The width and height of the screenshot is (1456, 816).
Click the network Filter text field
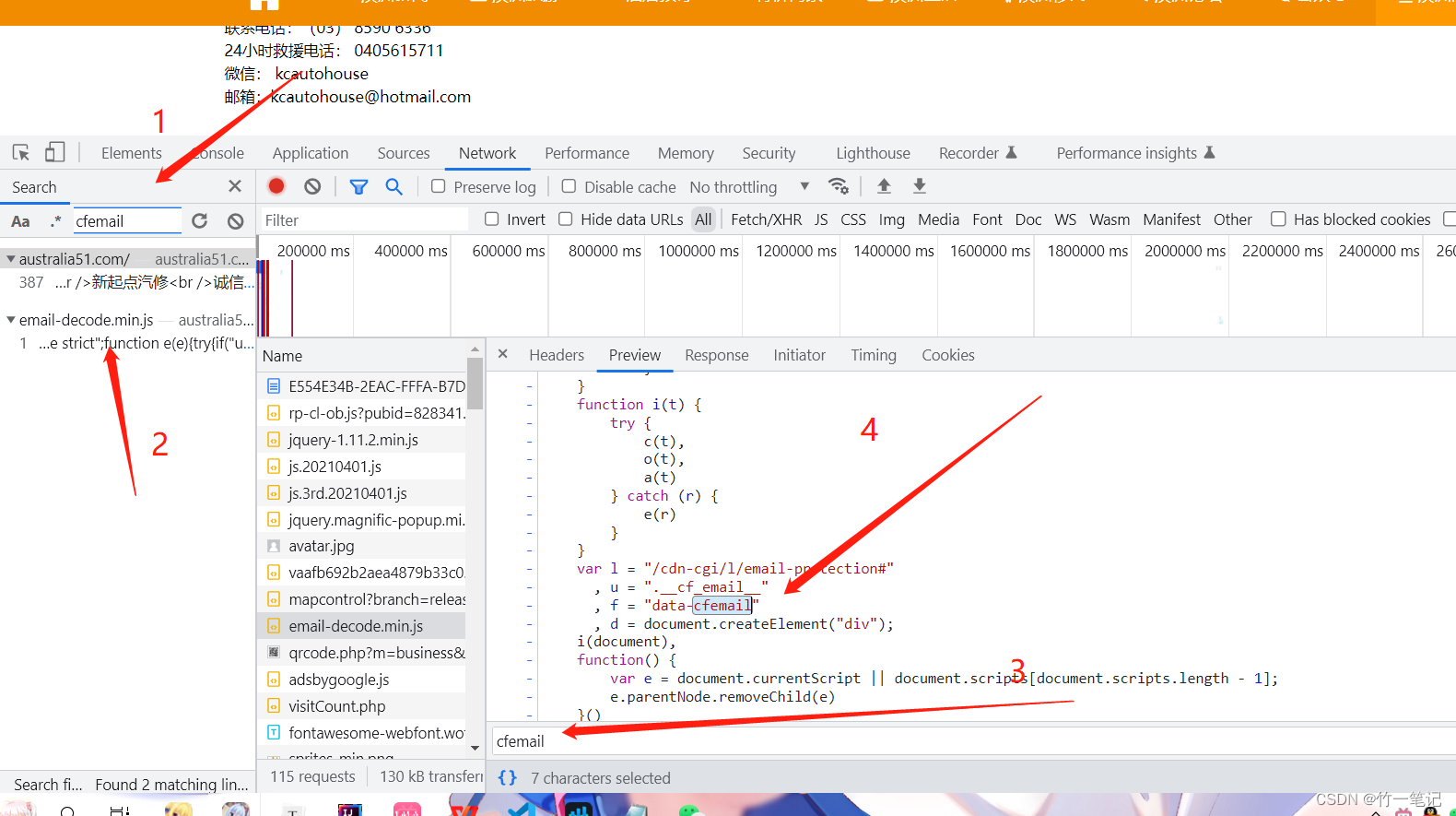click(x=364, y=219)
